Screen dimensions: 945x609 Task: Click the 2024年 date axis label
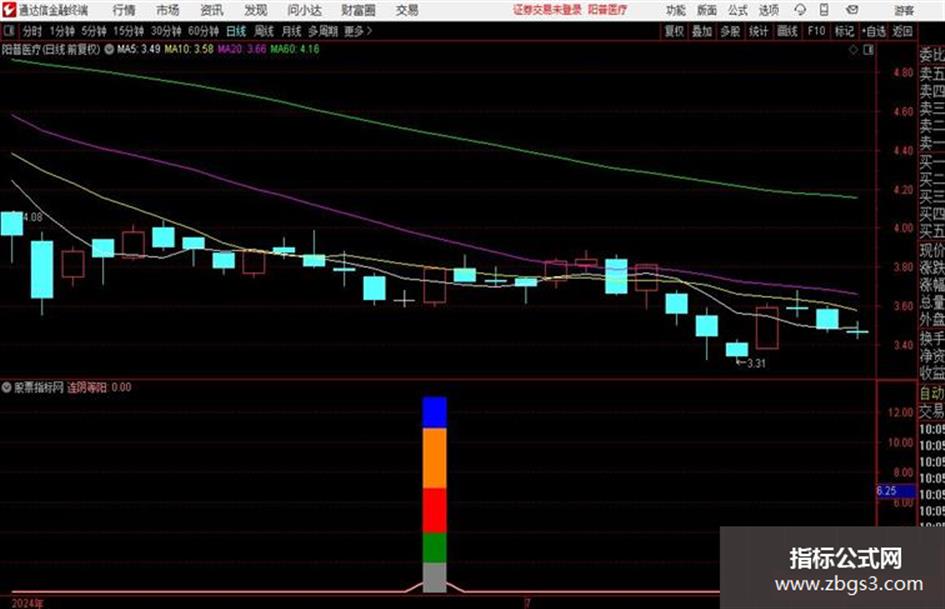[x=27, y=603]
